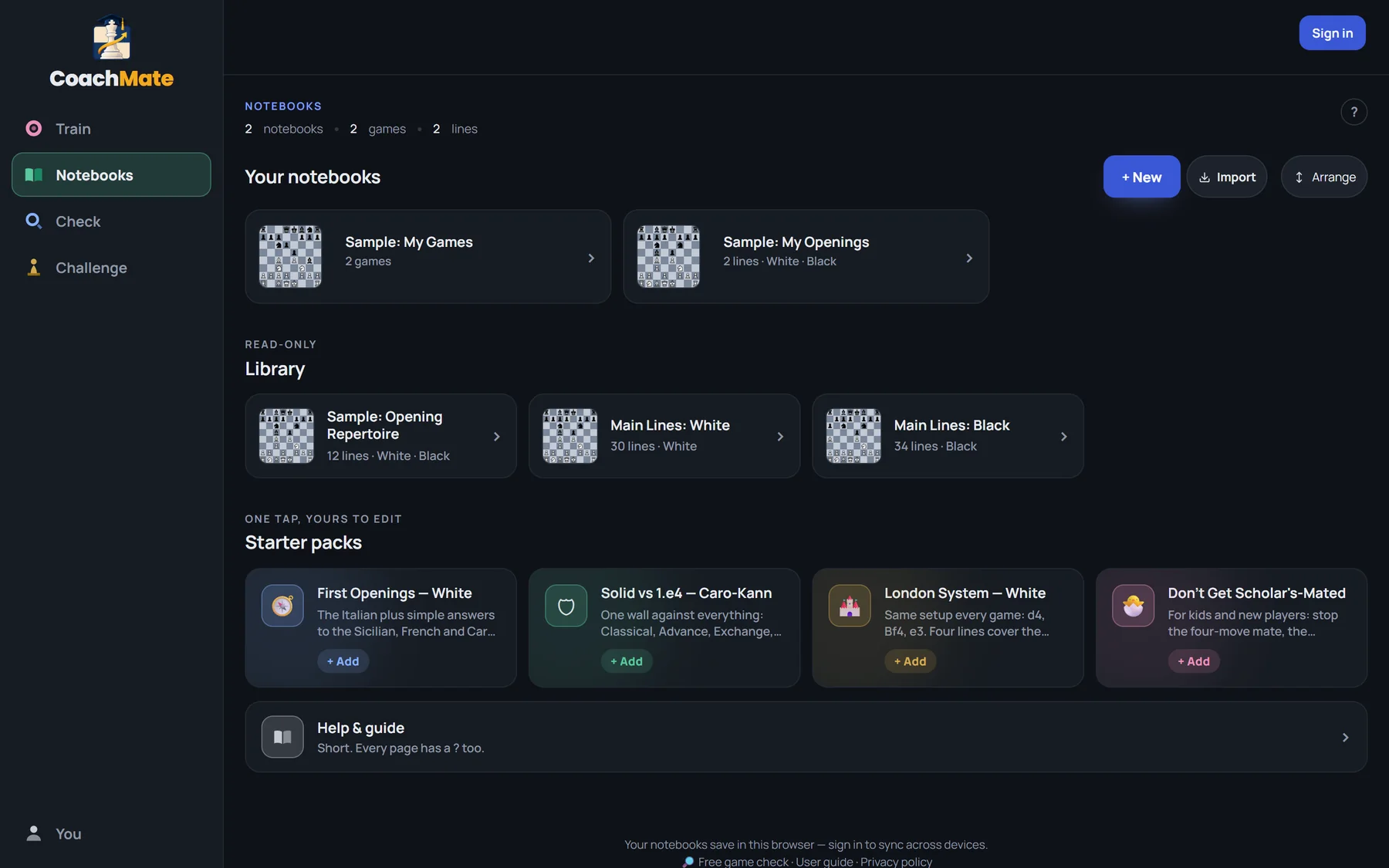Add the Don't Get Scholar's-Mated pack
Viewport: 1389px width, 868px height.
pyautogui.click(x=1194, y=661)
